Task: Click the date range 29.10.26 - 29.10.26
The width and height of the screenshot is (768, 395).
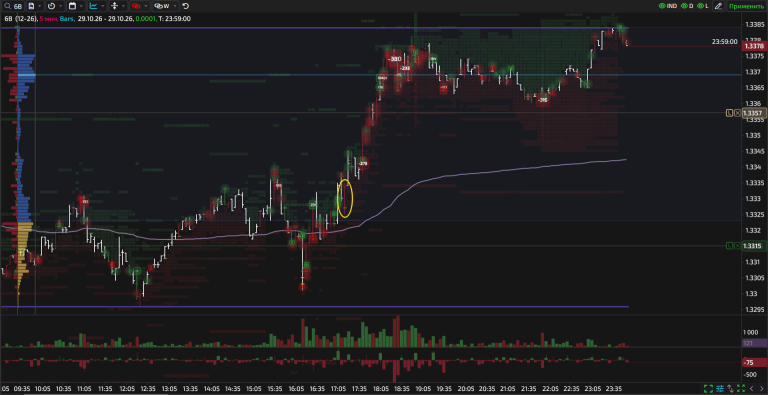Action: [105, 19]
